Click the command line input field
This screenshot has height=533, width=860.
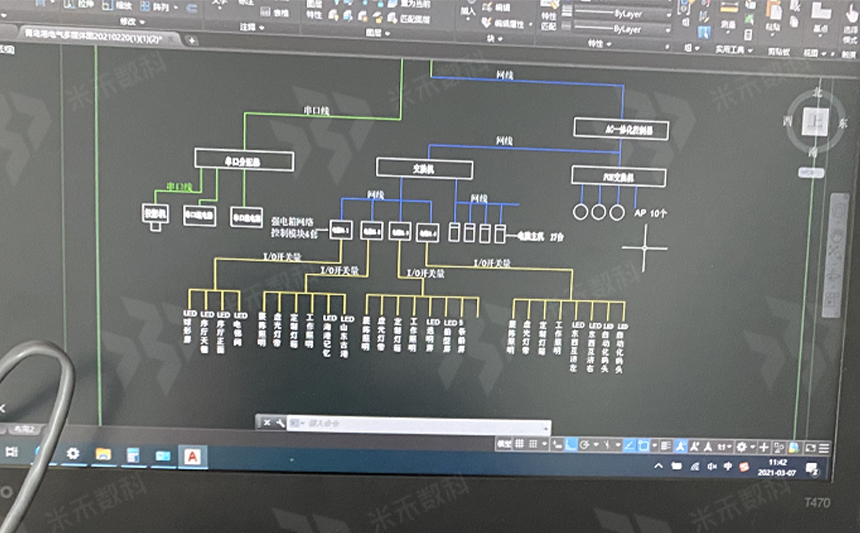tap(400, 424)
